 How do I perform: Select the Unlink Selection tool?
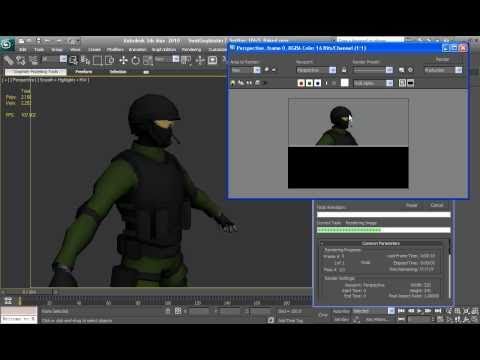pos(21,60)
